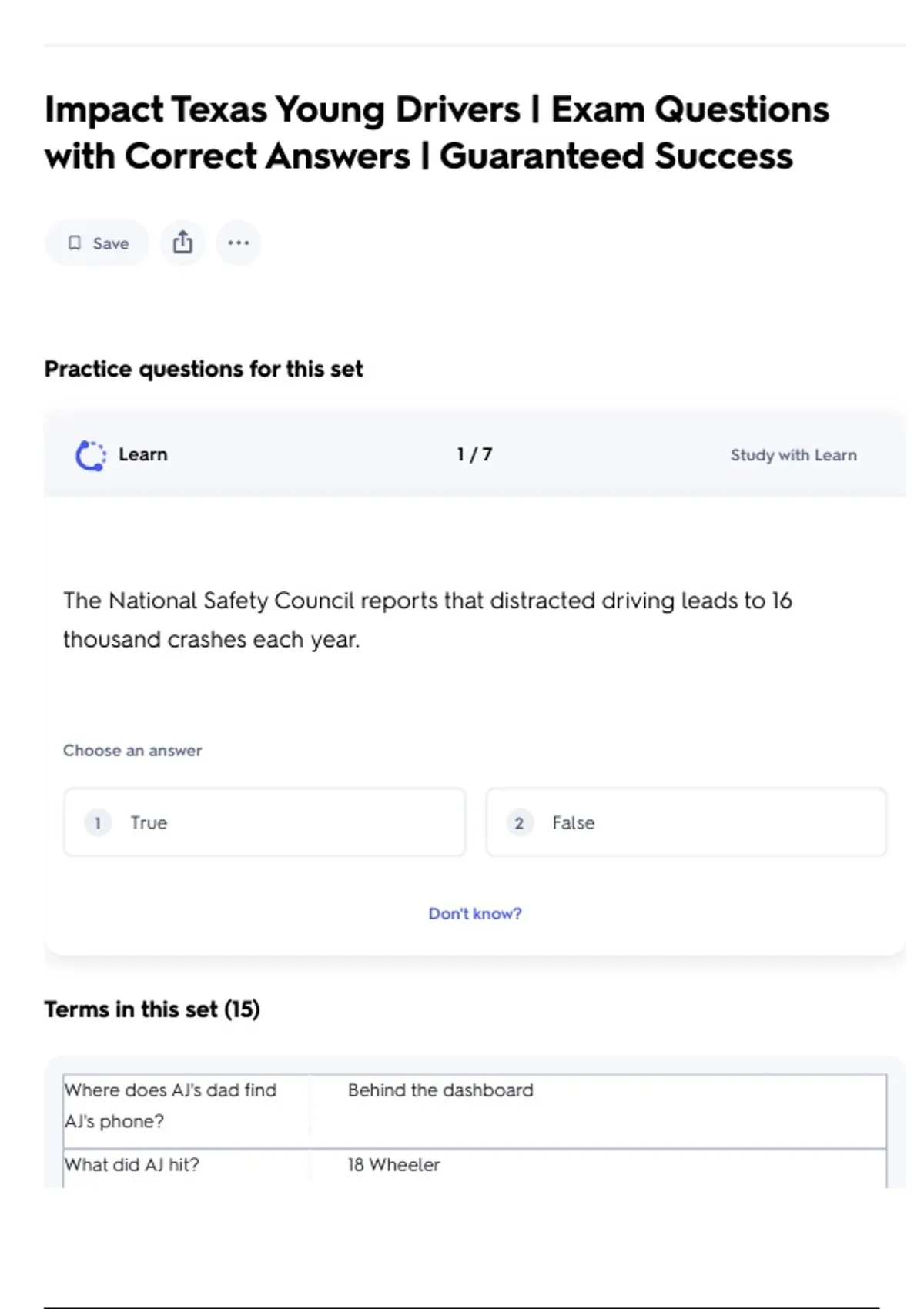This screenshot has width=924, height=1309.
Task: Click the "Don't know?" link
Action: click(474, 913)
